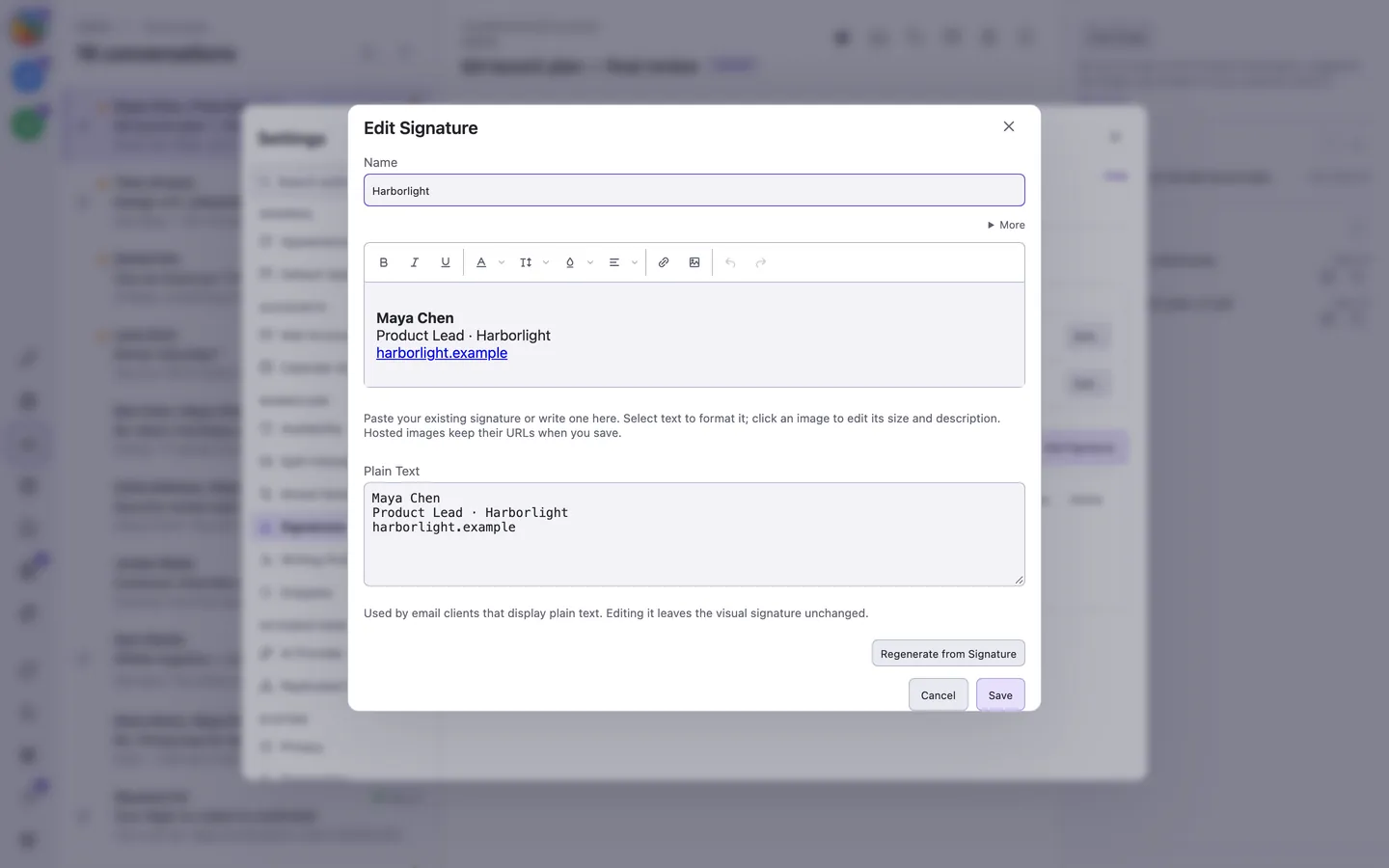Expand the More options disclosure

1006,225
